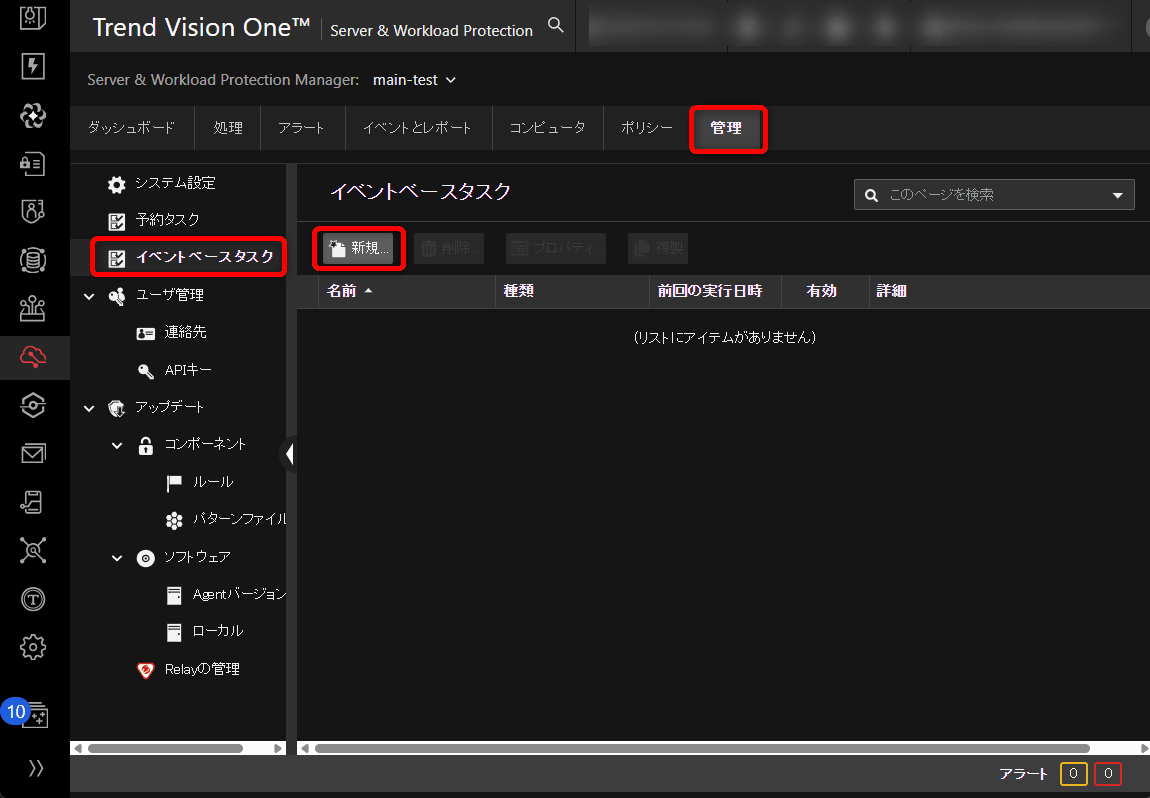Click the lightning bolt icon in sidebar
1150x798 pixels.
pyautogui.click(x=33, y=66)
